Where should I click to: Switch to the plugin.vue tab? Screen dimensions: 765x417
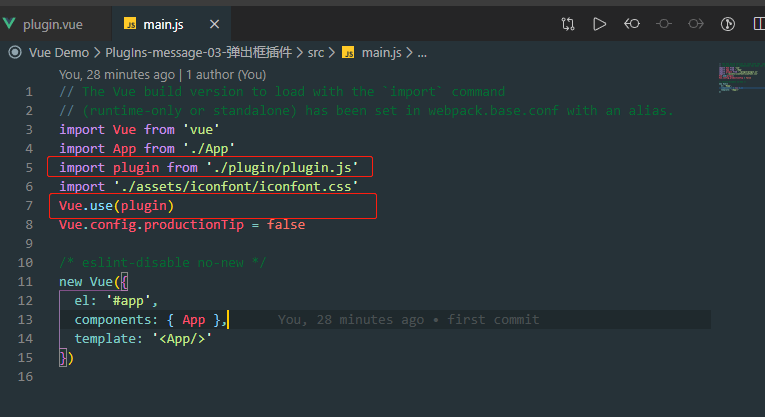pos(52,23)
